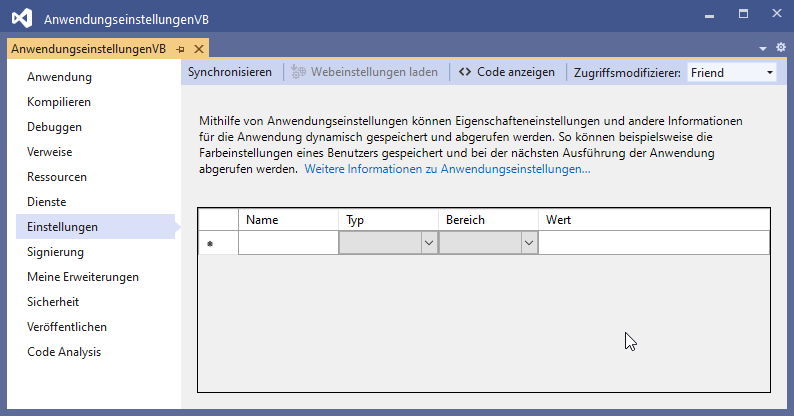Click Synchronisieren in the toolbar

(x=230, y=72)
